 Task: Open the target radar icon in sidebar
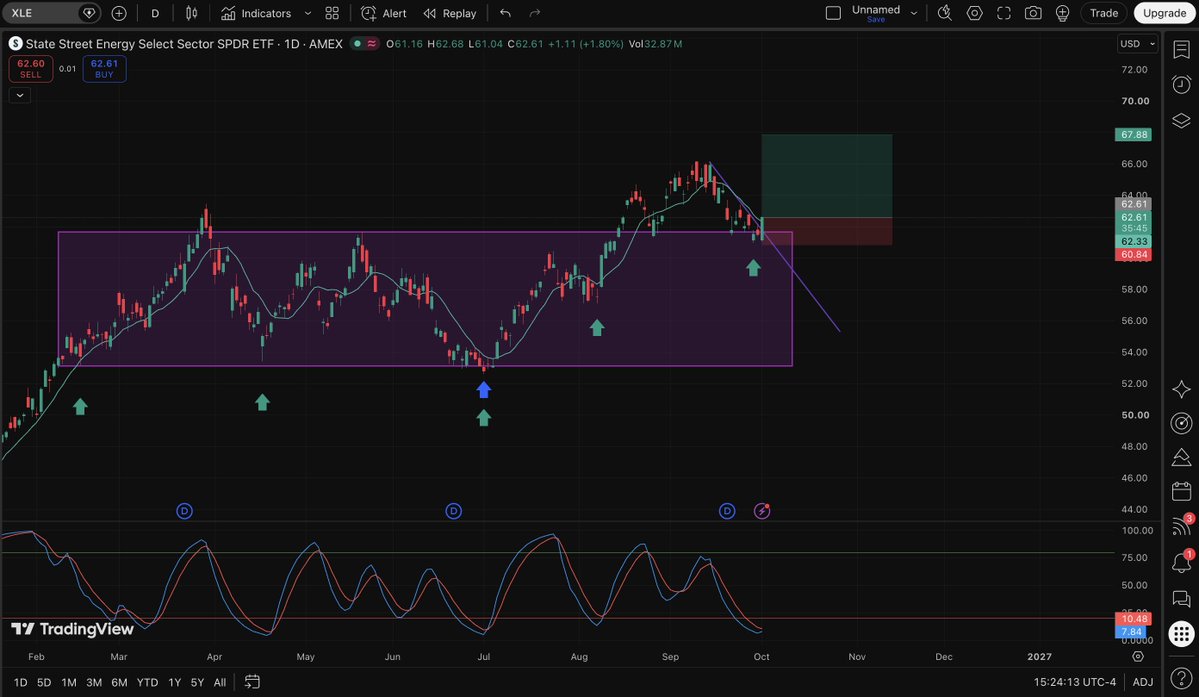1181,423
